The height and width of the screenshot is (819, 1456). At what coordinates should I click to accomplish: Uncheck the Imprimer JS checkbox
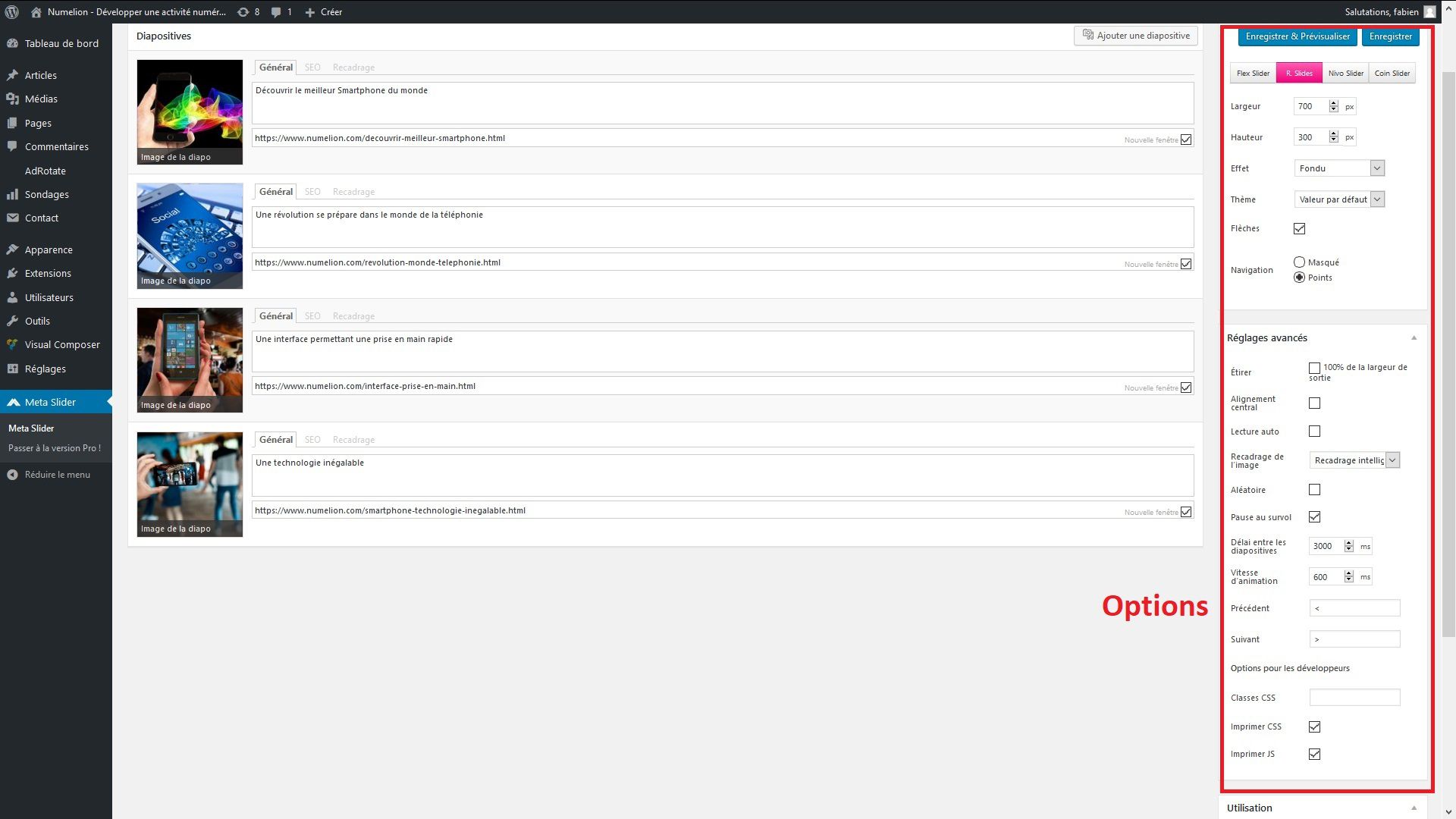click(x=1314, y=754)
